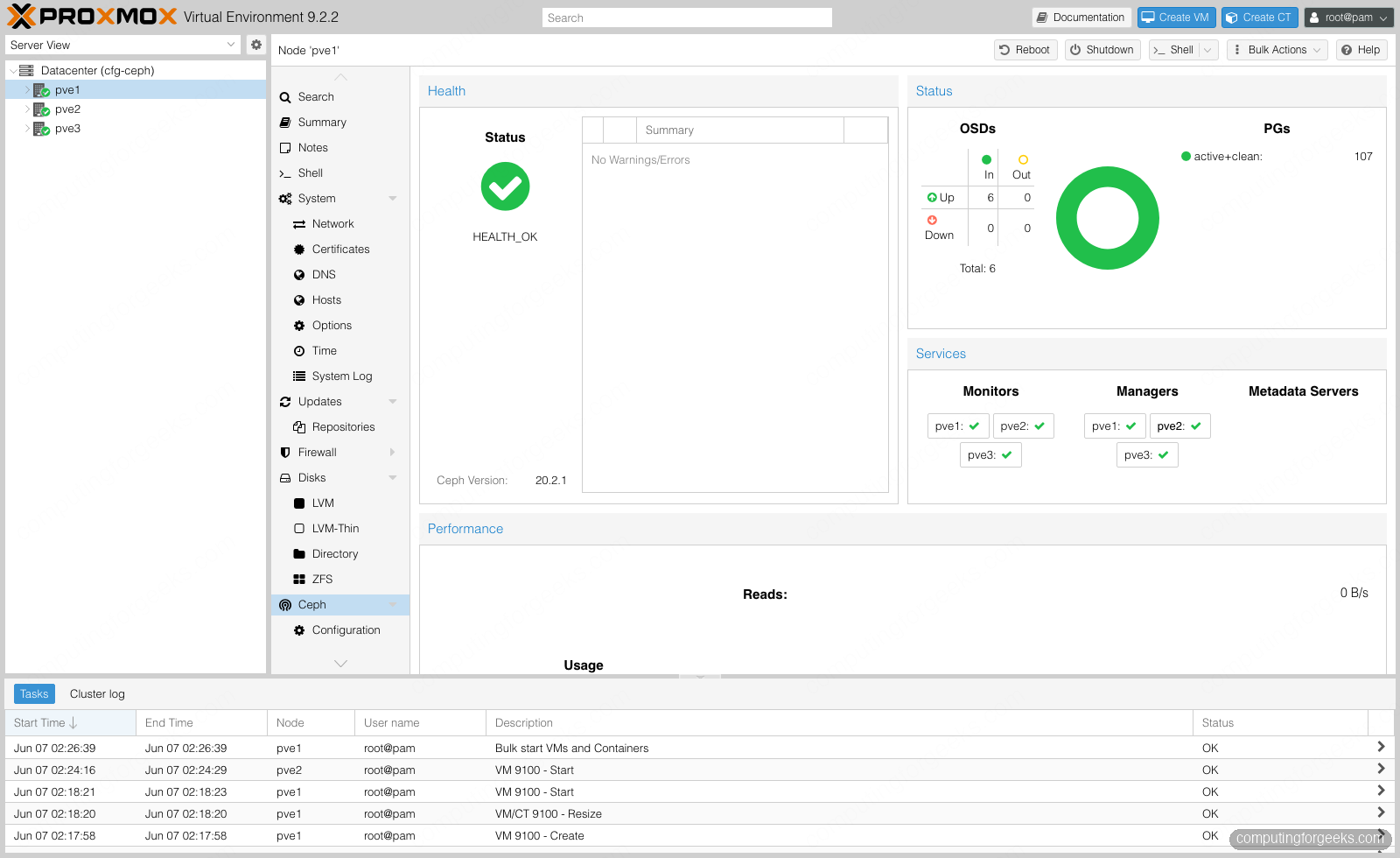The width and height of the screenshot is (1400, 858).
Task: Open the Firewall menu item
Action: pos(339,453)
